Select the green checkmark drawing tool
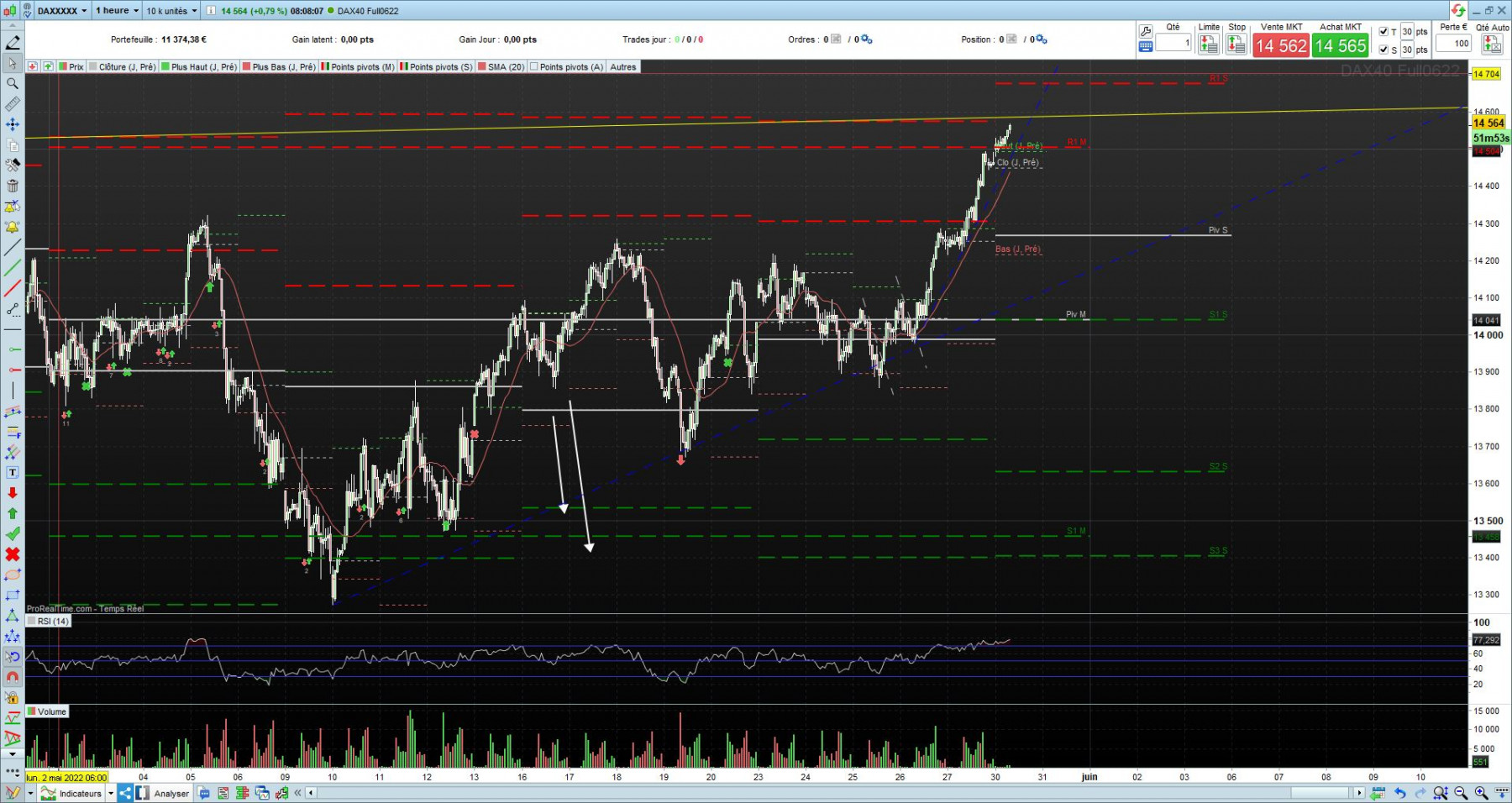Image resolution: width=1512 pixels, height=803 pixels. pos(13,533)
